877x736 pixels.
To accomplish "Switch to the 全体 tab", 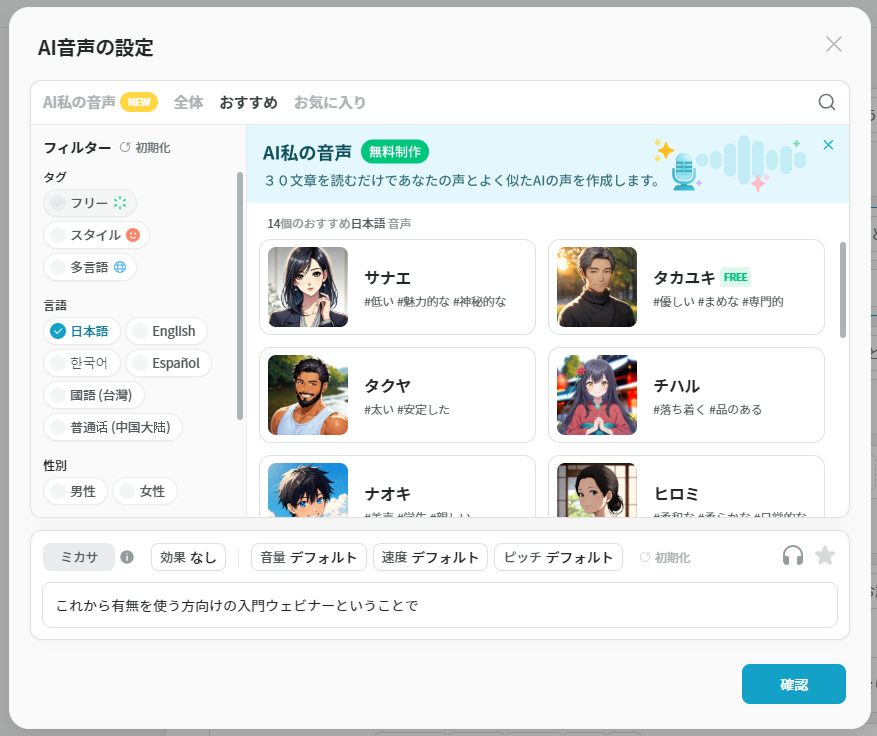I will click(188, 102).
